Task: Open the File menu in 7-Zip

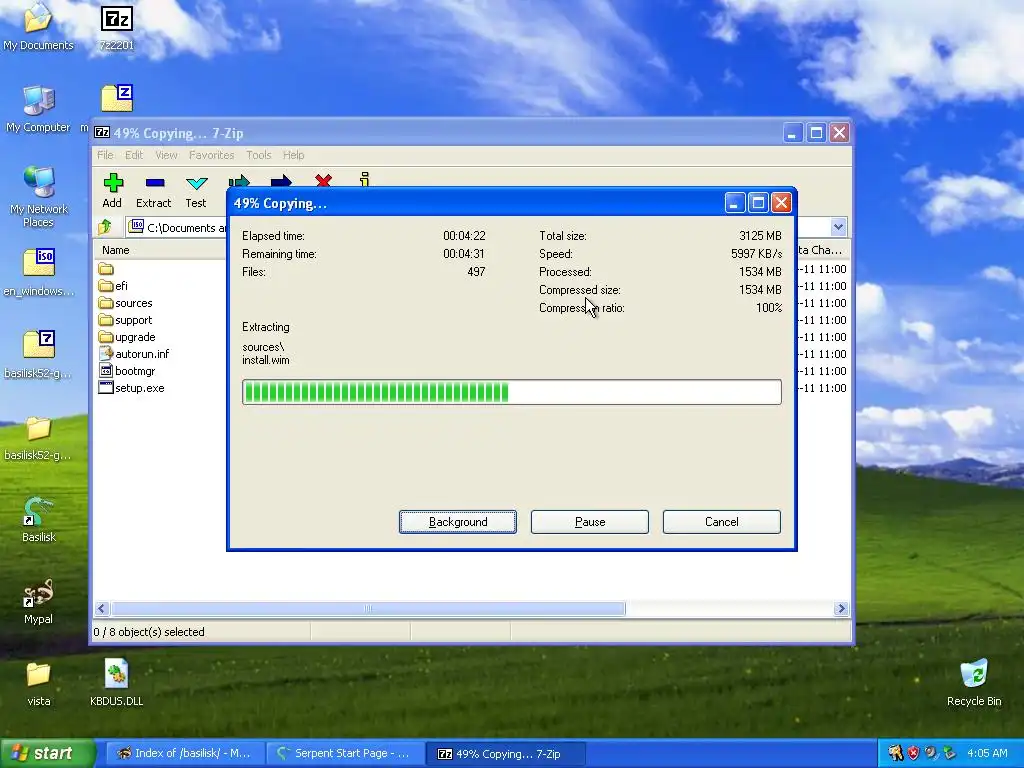Action: 105,155
